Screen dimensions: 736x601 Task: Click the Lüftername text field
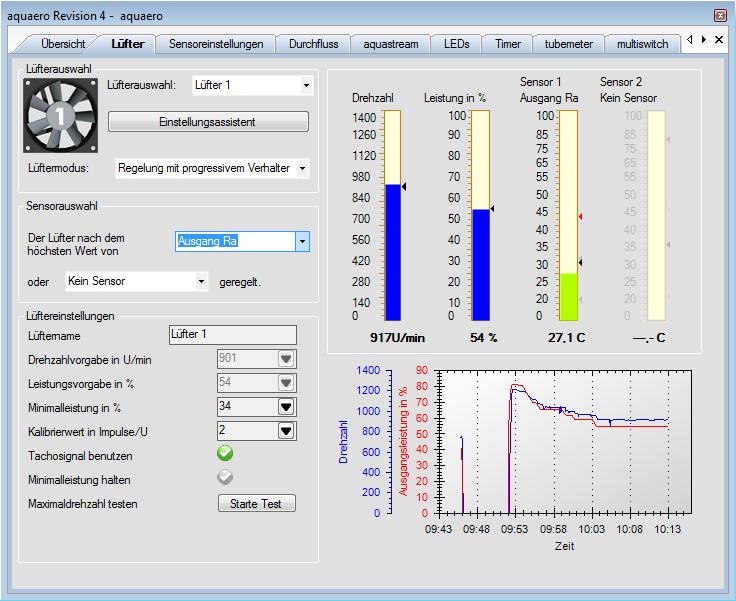pos(232,334)
